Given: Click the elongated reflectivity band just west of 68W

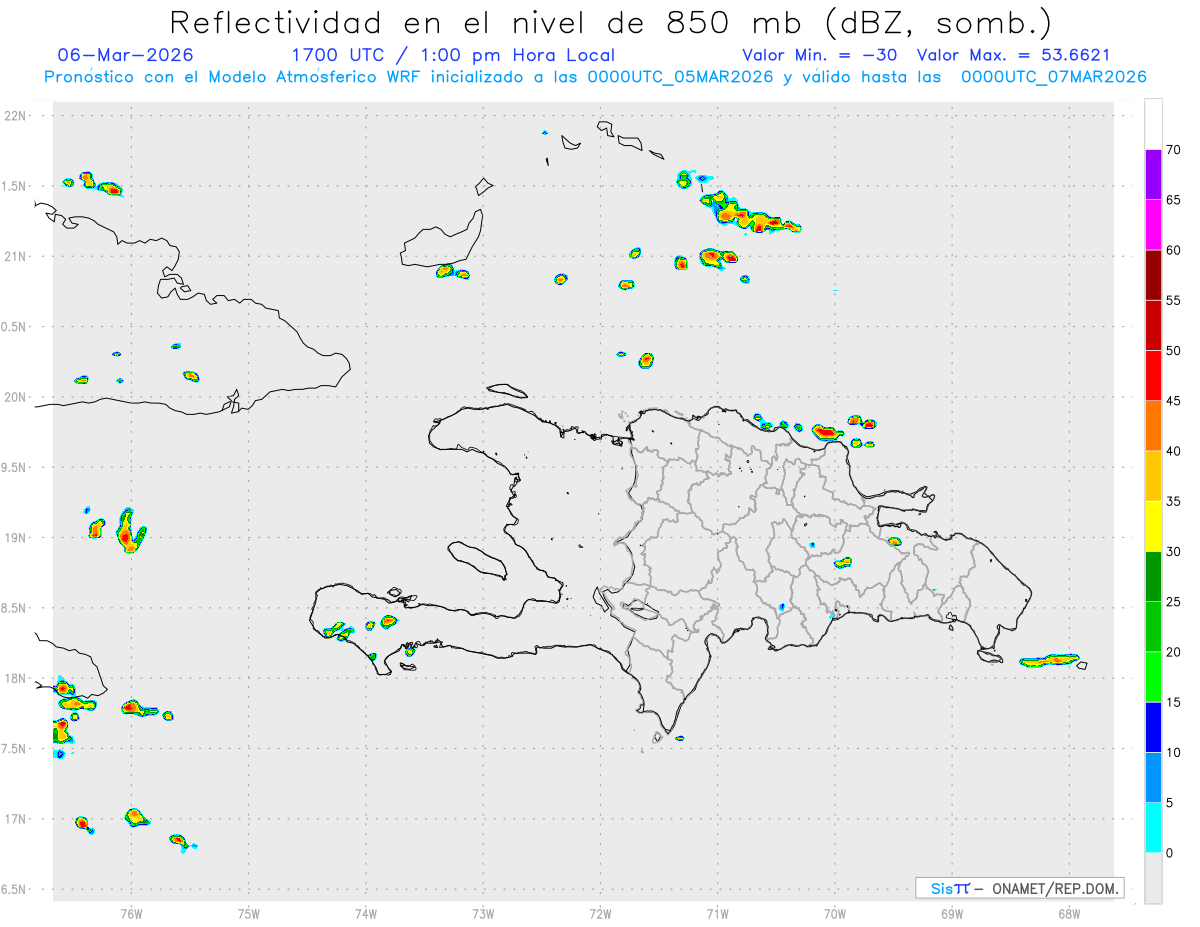Looking at the screenshot, I should pyautogui.click(x=1049, y=660).
